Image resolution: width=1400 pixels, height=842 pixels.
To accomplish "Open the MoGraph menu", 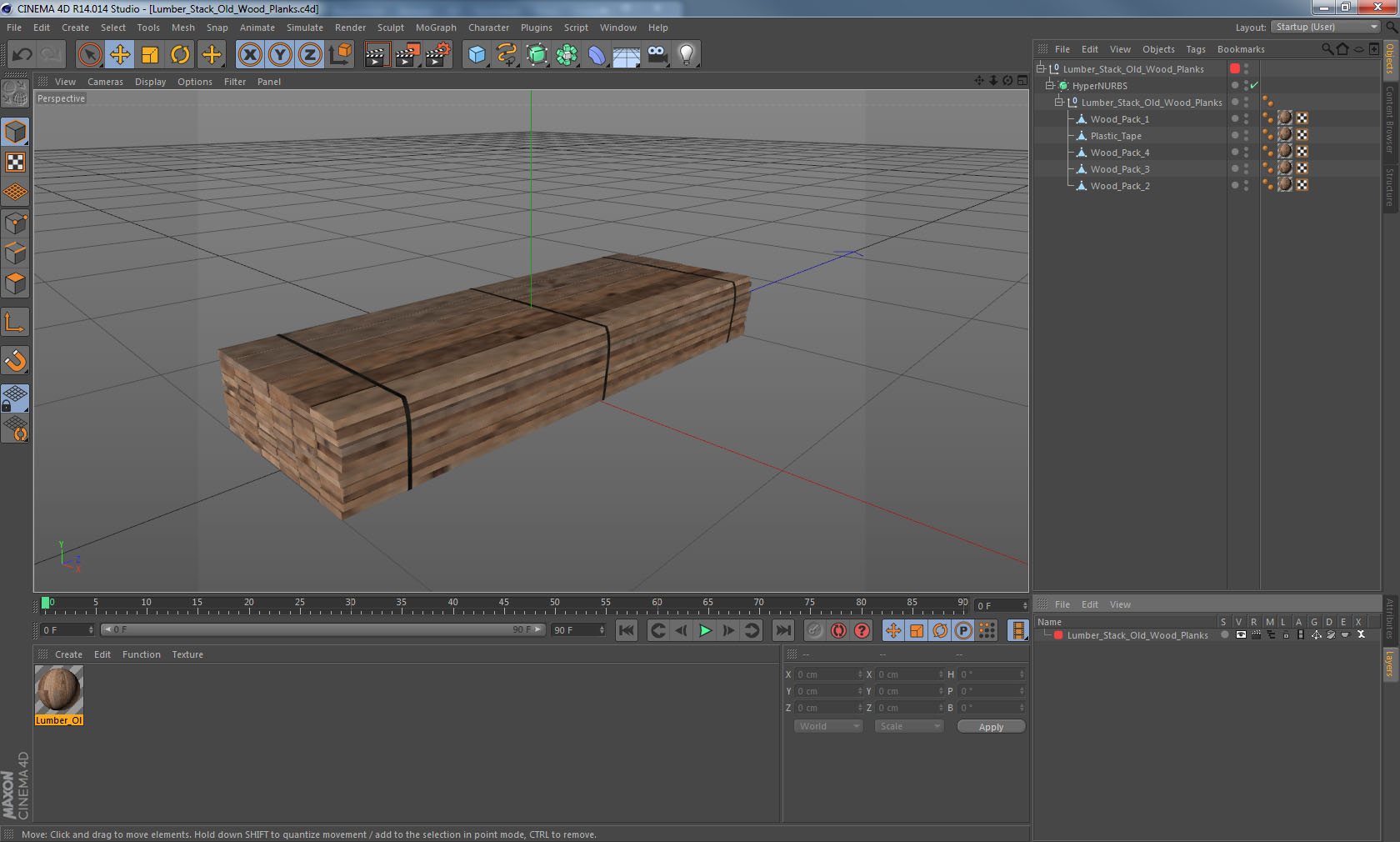I will (x=436, y=28).
